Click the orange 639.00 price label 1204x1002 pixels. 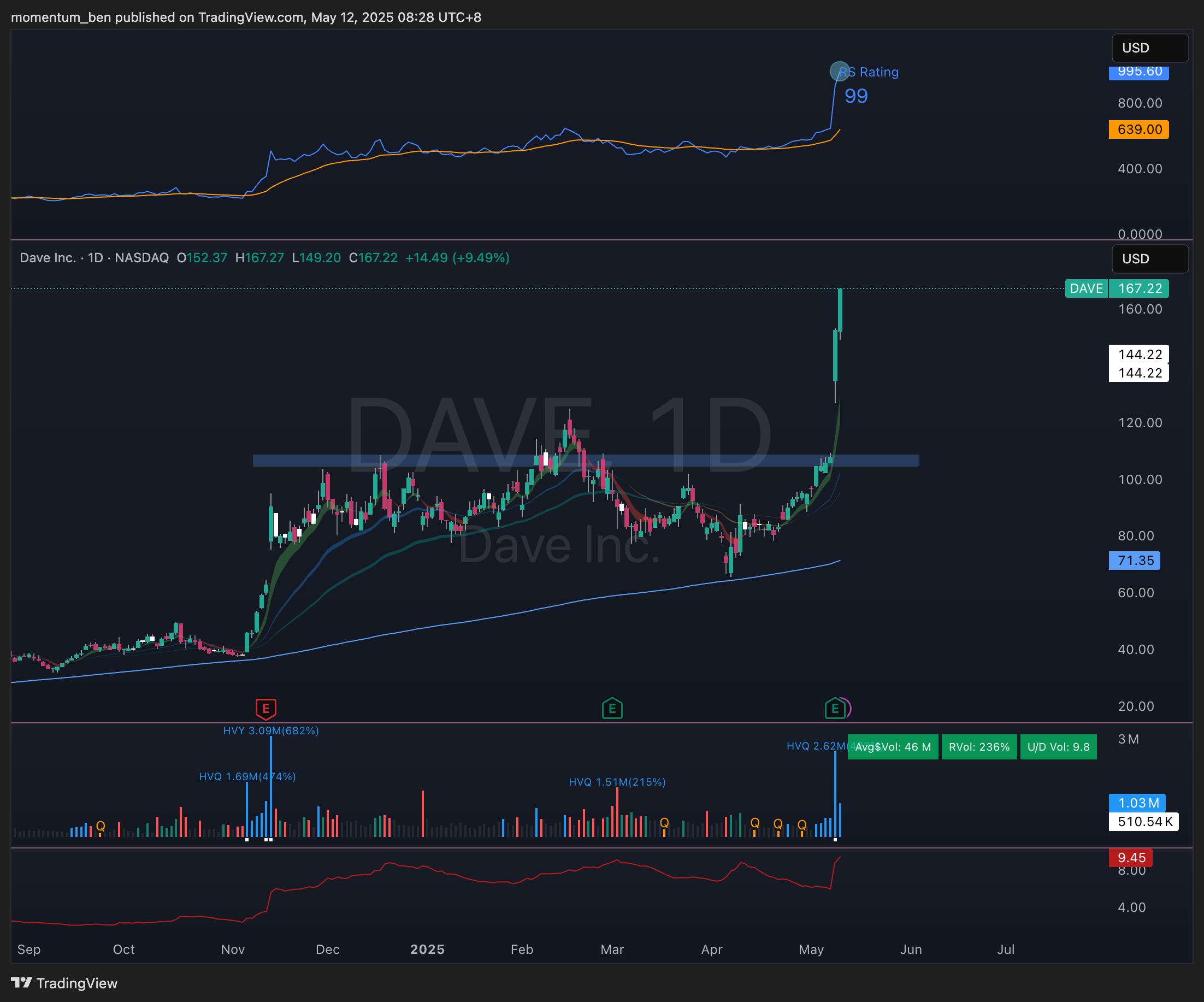point(1138,129)
